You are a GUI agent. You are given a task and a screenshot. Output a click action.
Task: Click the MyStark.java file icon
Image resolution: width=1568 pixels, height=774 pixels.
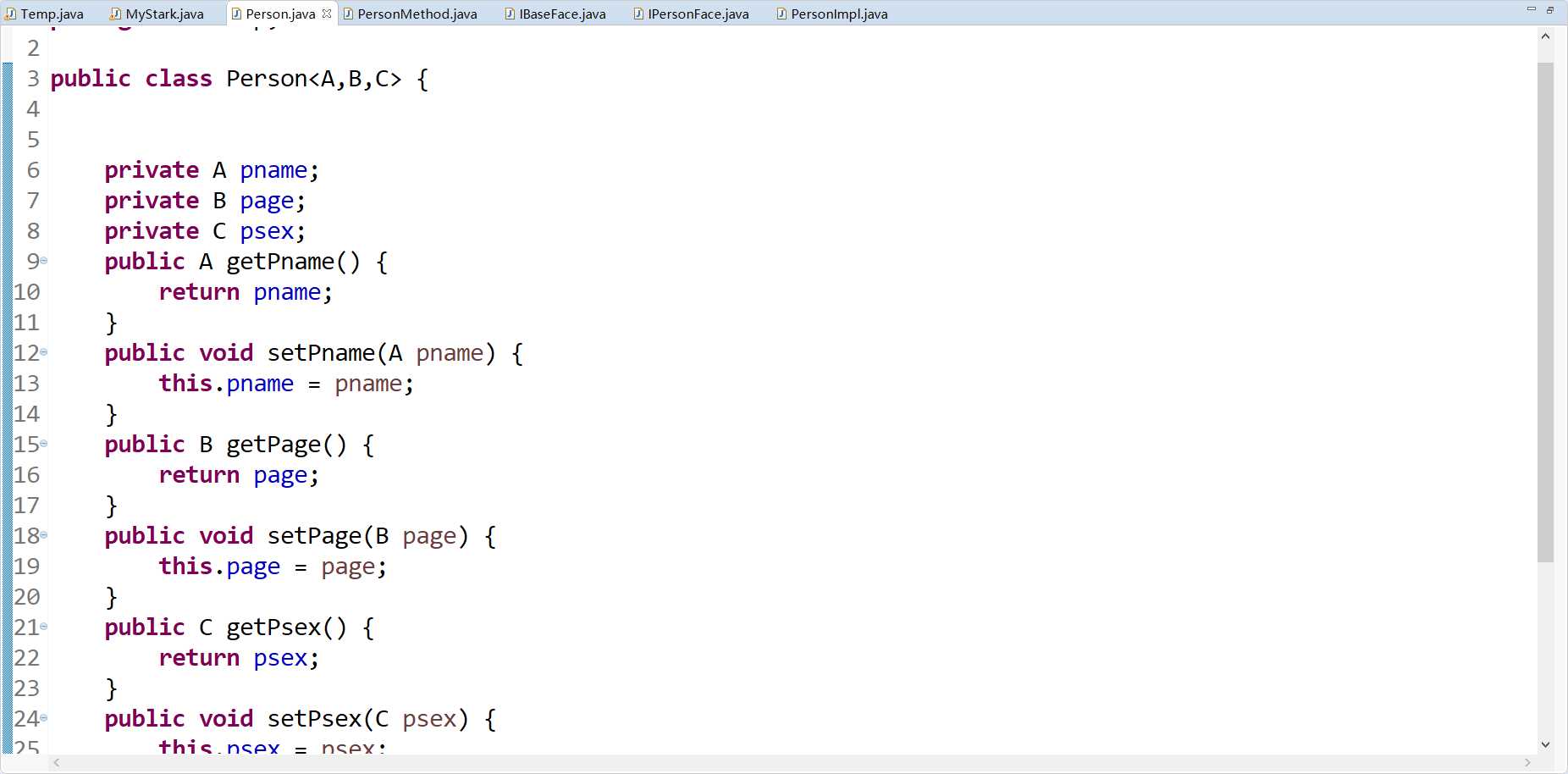[x=116, y=14]
